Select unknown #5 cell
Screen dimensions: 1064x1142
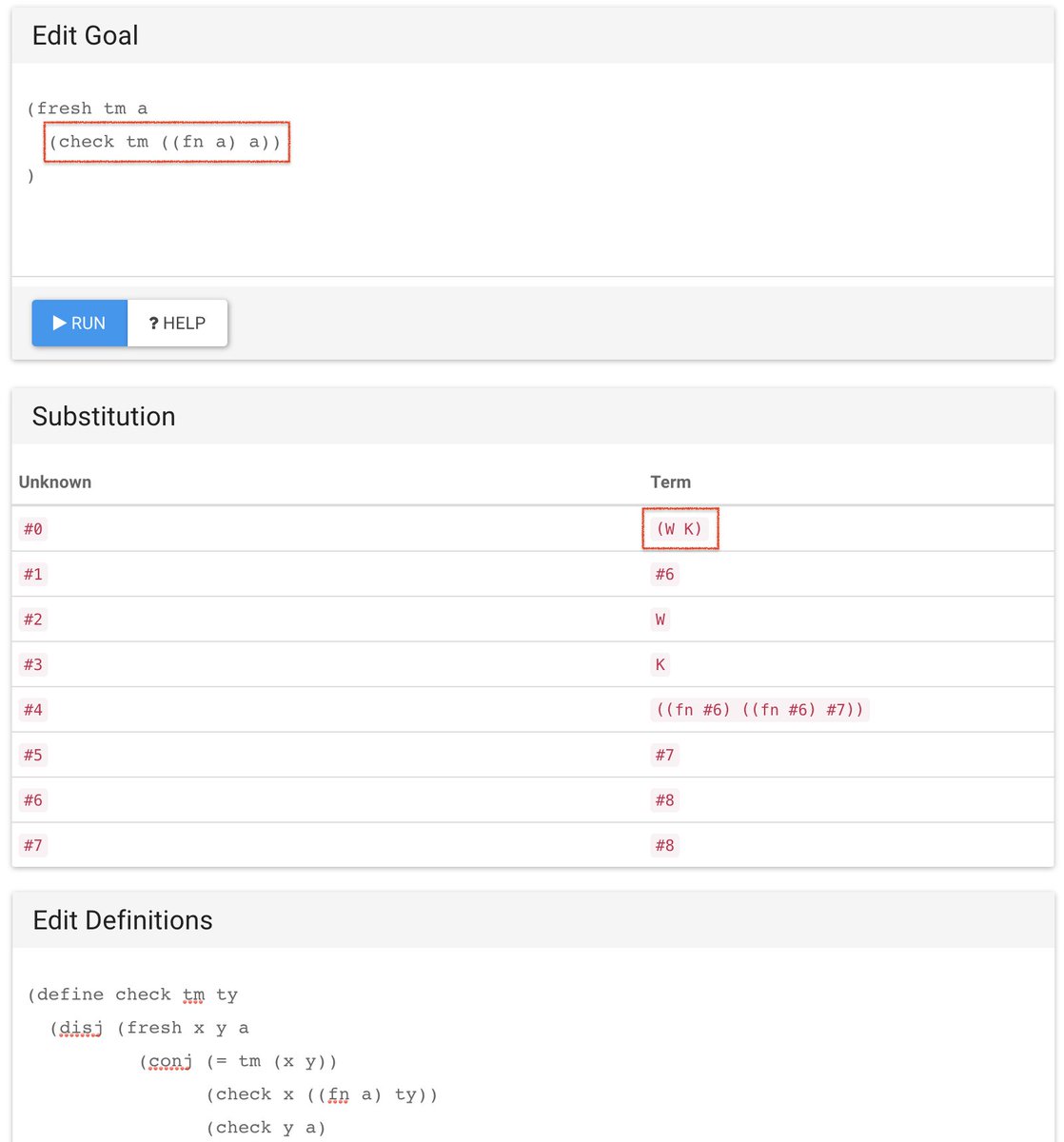point(33,755)
